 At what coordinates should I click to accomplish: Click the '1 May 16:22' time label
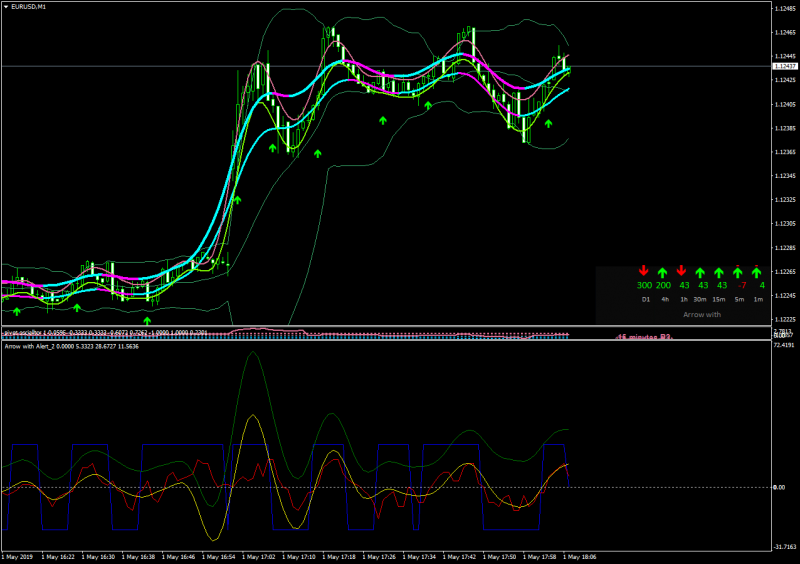(x=58, y=557)
